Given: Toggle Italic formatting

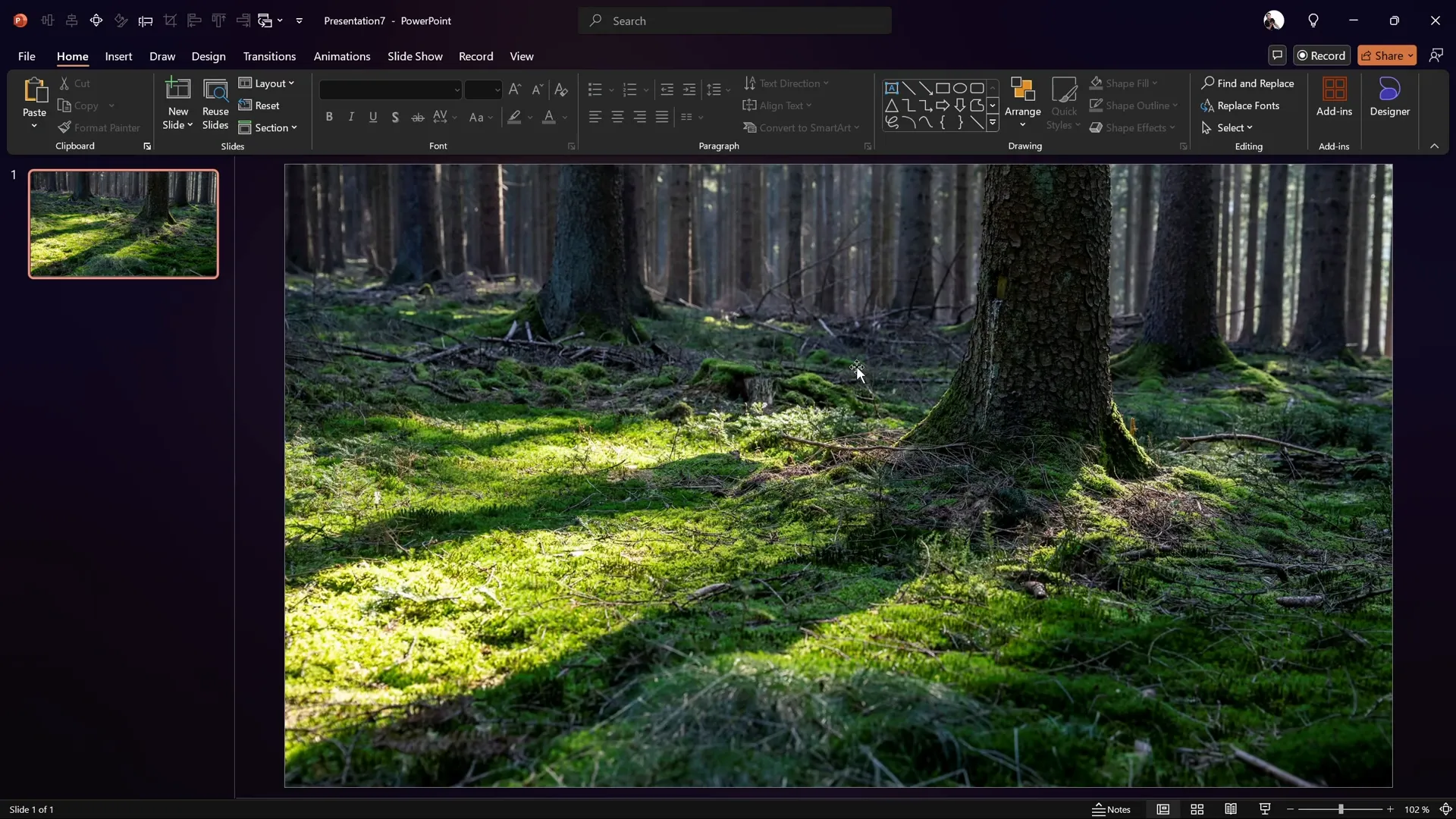Looking at the screenshot, I should 351,117.
